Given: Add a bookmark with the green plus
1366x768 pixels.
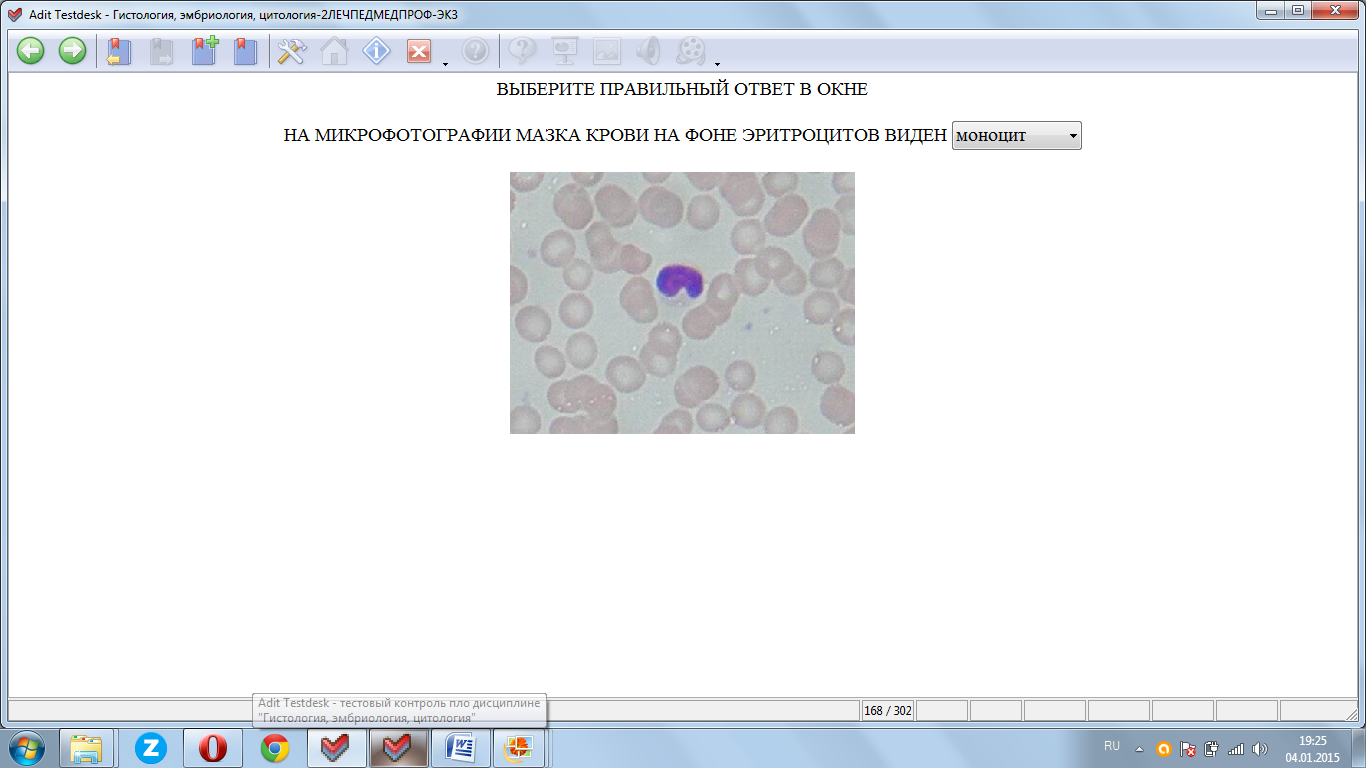Looking at the screenshot, I should [x=205, y=51].
